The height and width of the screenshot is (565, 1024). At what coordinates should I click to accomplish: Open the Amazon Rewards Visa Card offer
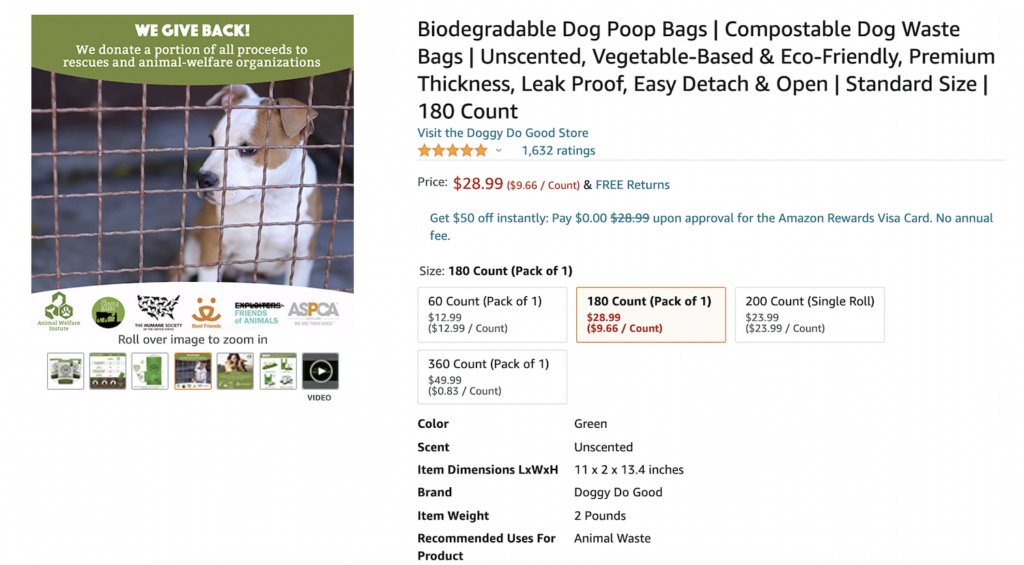coord(711,227)
